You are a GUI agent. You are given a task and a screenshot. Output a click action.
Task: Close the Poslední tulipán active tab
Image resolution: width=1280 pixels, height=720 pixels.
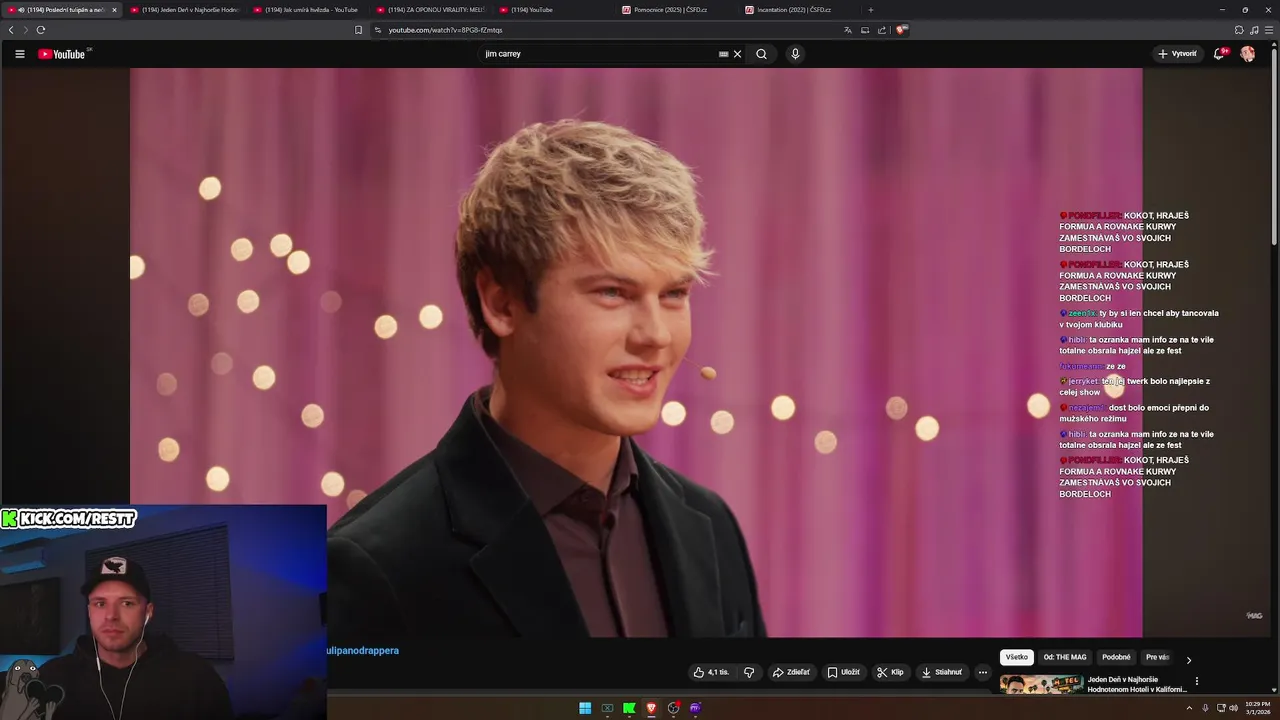point(114,10)
